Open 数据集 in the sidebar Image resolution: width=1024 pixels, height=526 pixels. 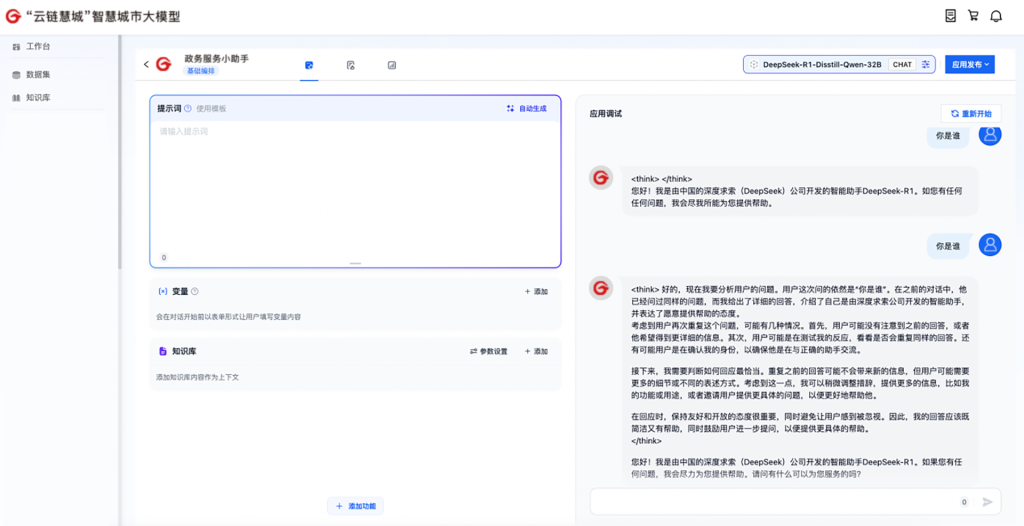pos(38,74)
